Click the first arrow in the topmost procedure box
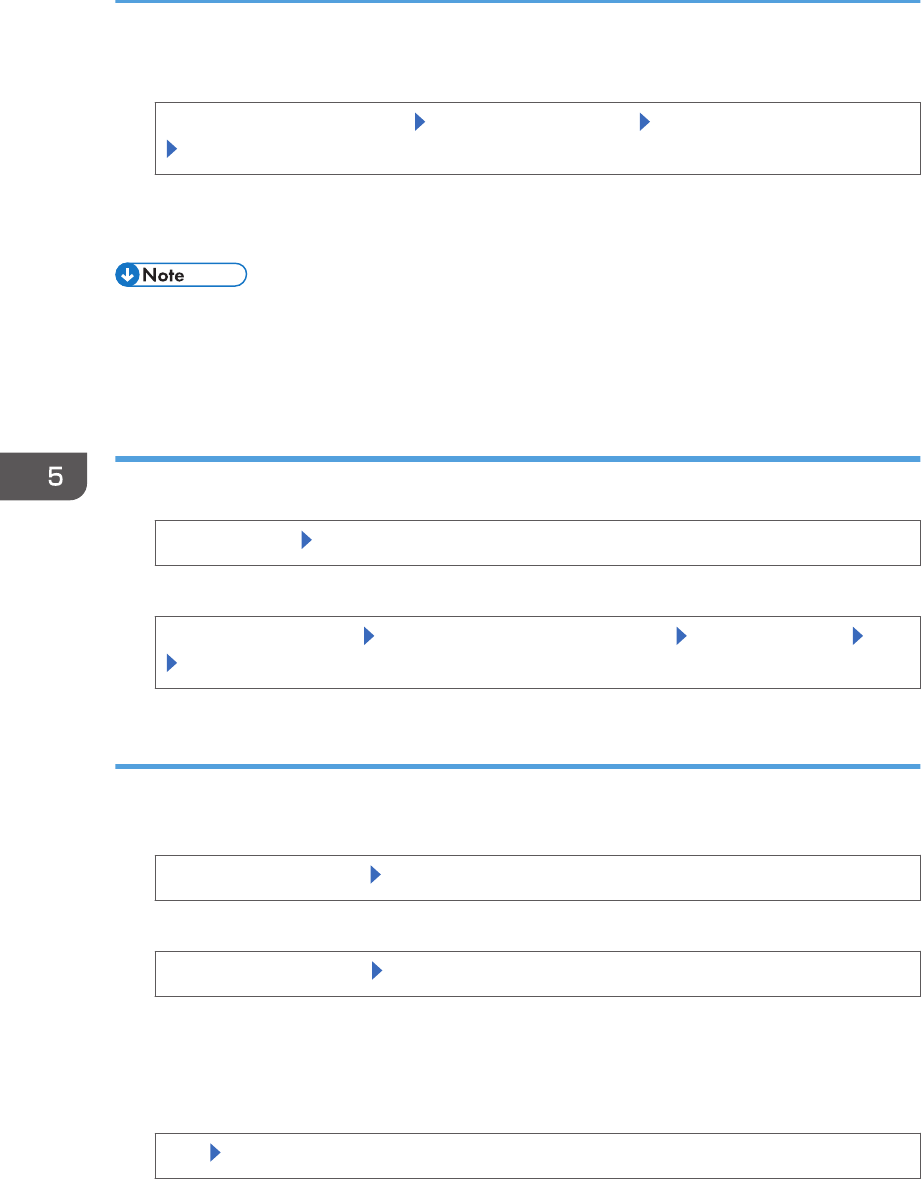Screen dimensions: 922x1179 (420, 123)
